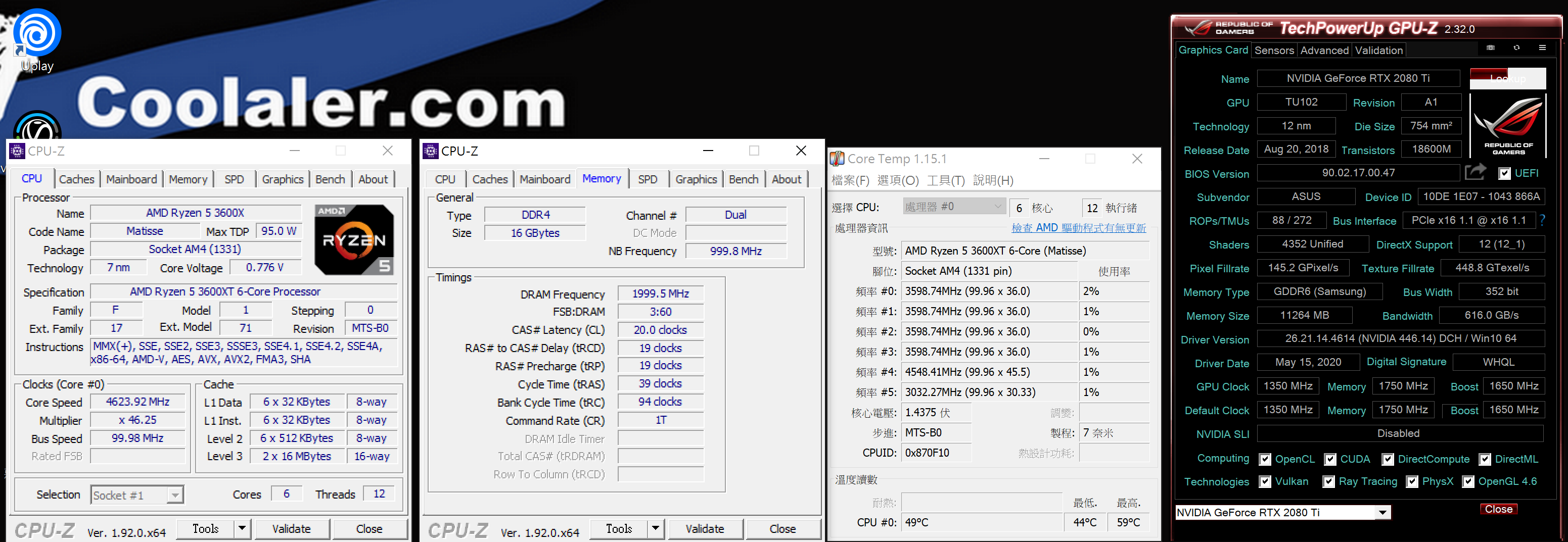This screenshot has height=542, width=1568.
Task: Click the Core Temp title bar icon
Action: [837, 159]
